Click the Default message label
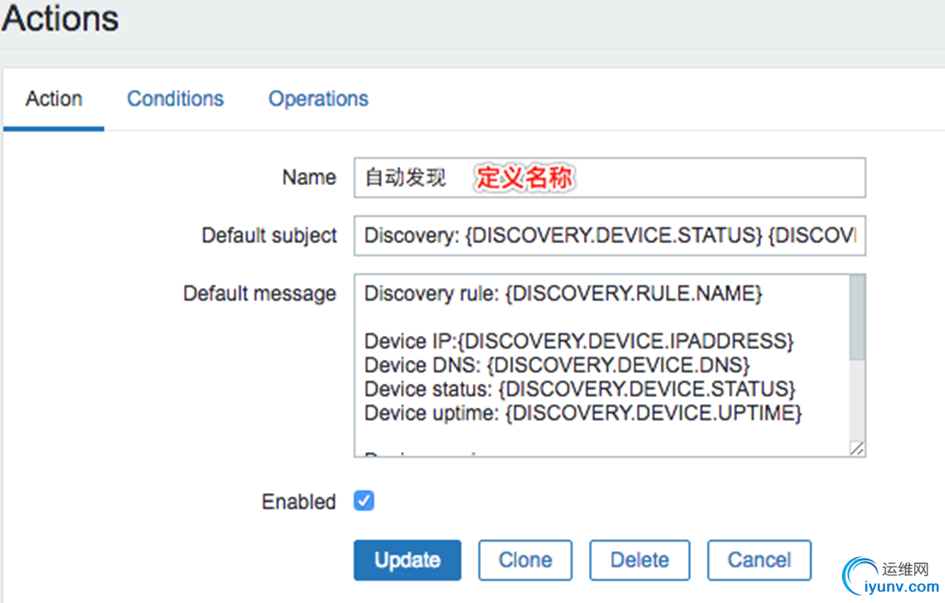The height and width of the screenshot is (603, 945). (x=260, y=294)
